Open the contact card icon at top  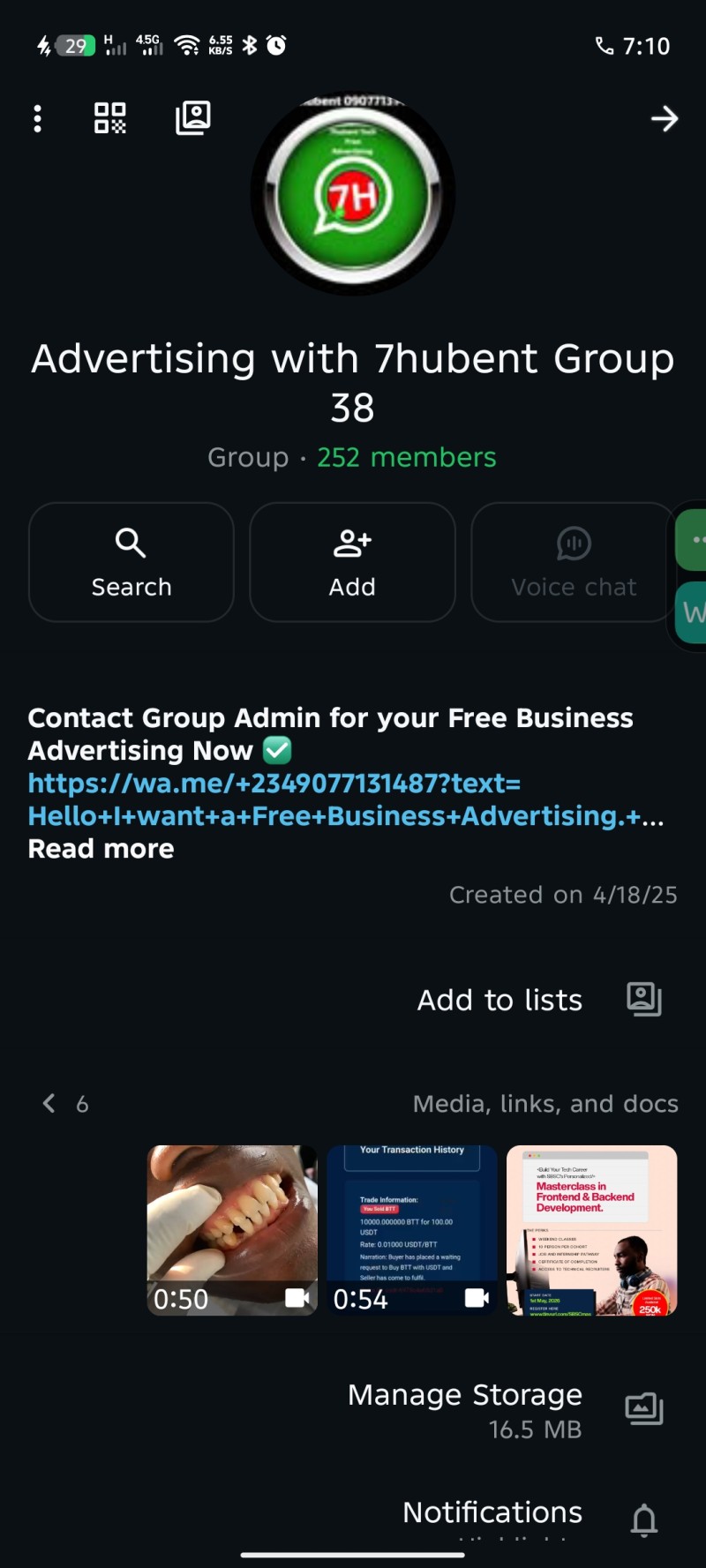[x=192, y=117]
